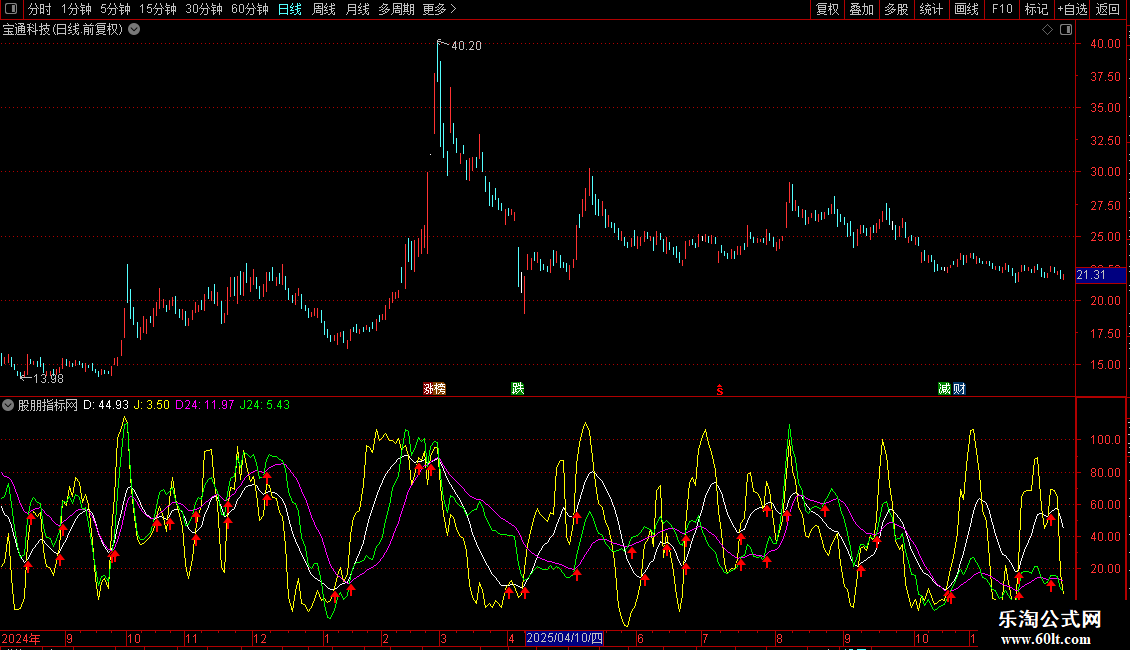
Task: Select the 周线 weekly chart tab
Action: point(324,9)
